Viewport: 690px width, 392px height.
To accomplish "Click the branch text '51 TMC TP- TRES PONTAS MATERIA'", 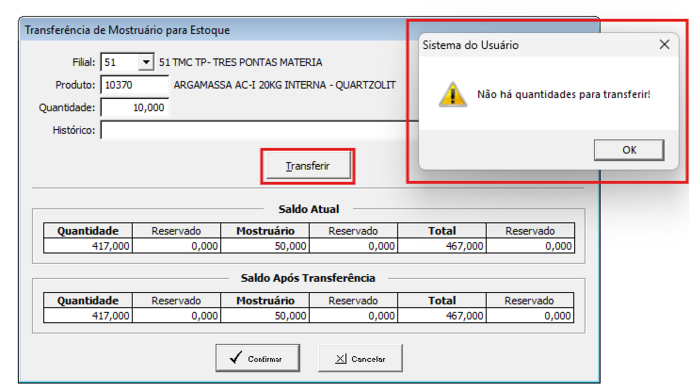I will 241,62.
